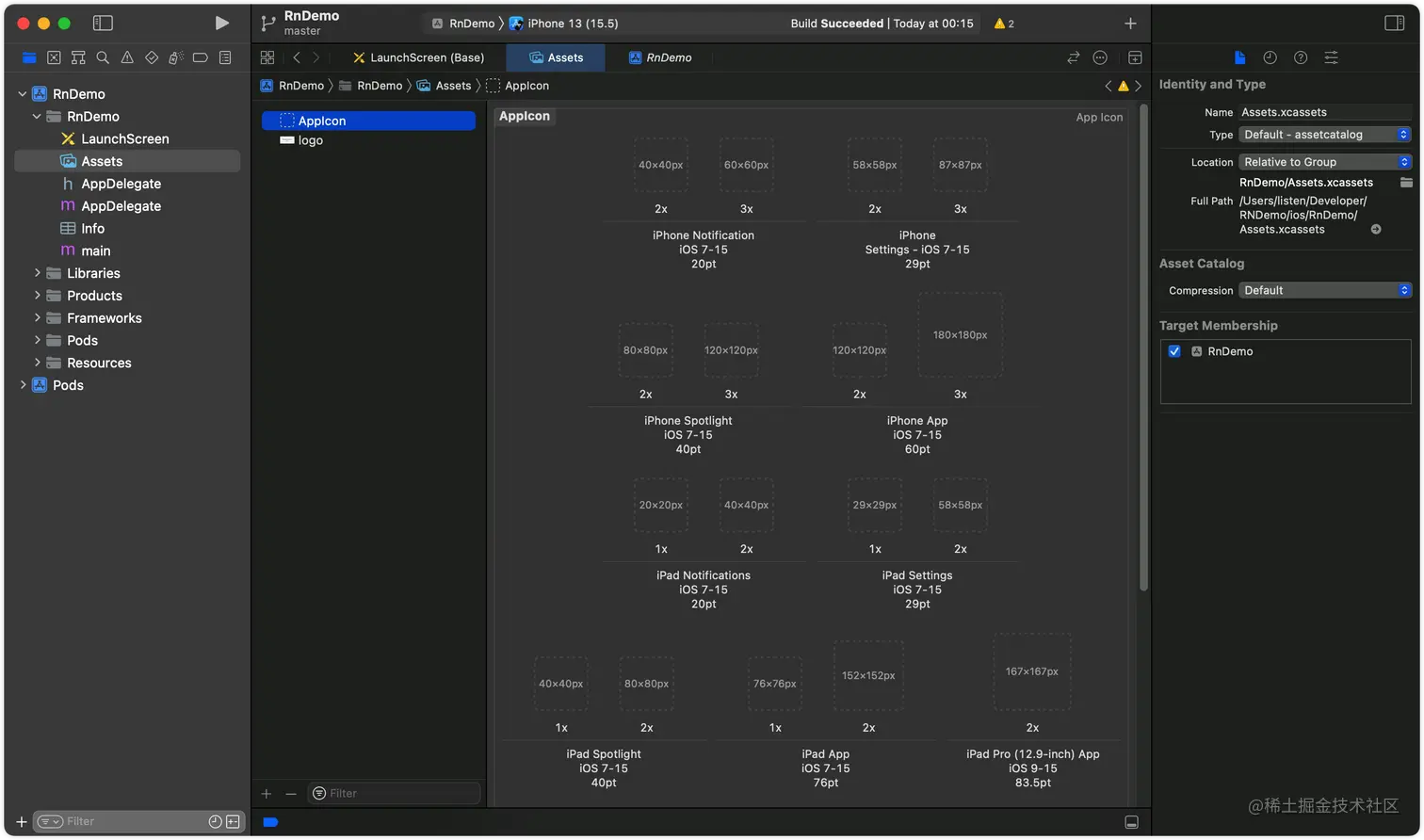Open the Project navigator tab
This screenshot has width=1424, height=840.
pos(29,57)
